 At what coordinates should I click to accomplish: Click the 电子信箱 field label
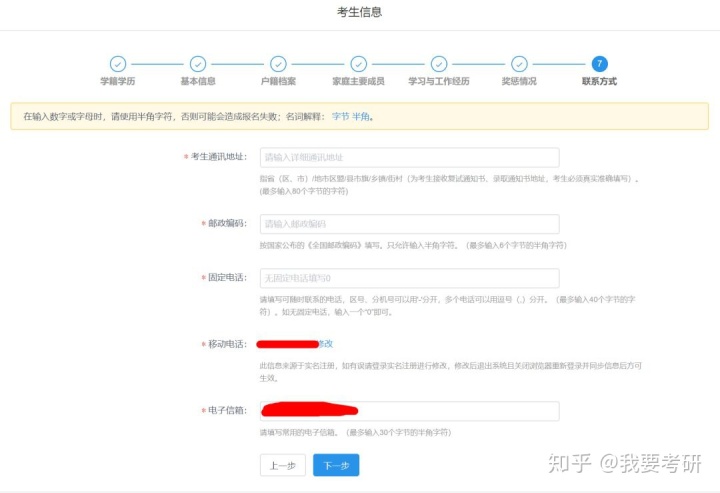point(228,410)
